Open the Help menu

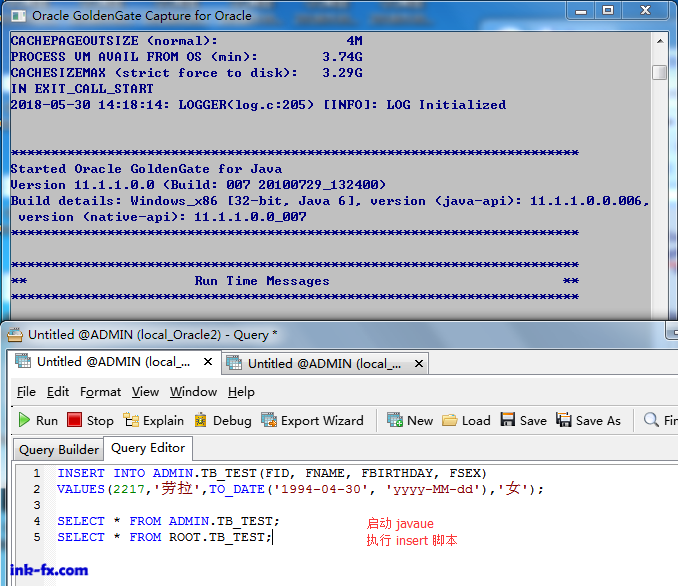coord(241,392)
